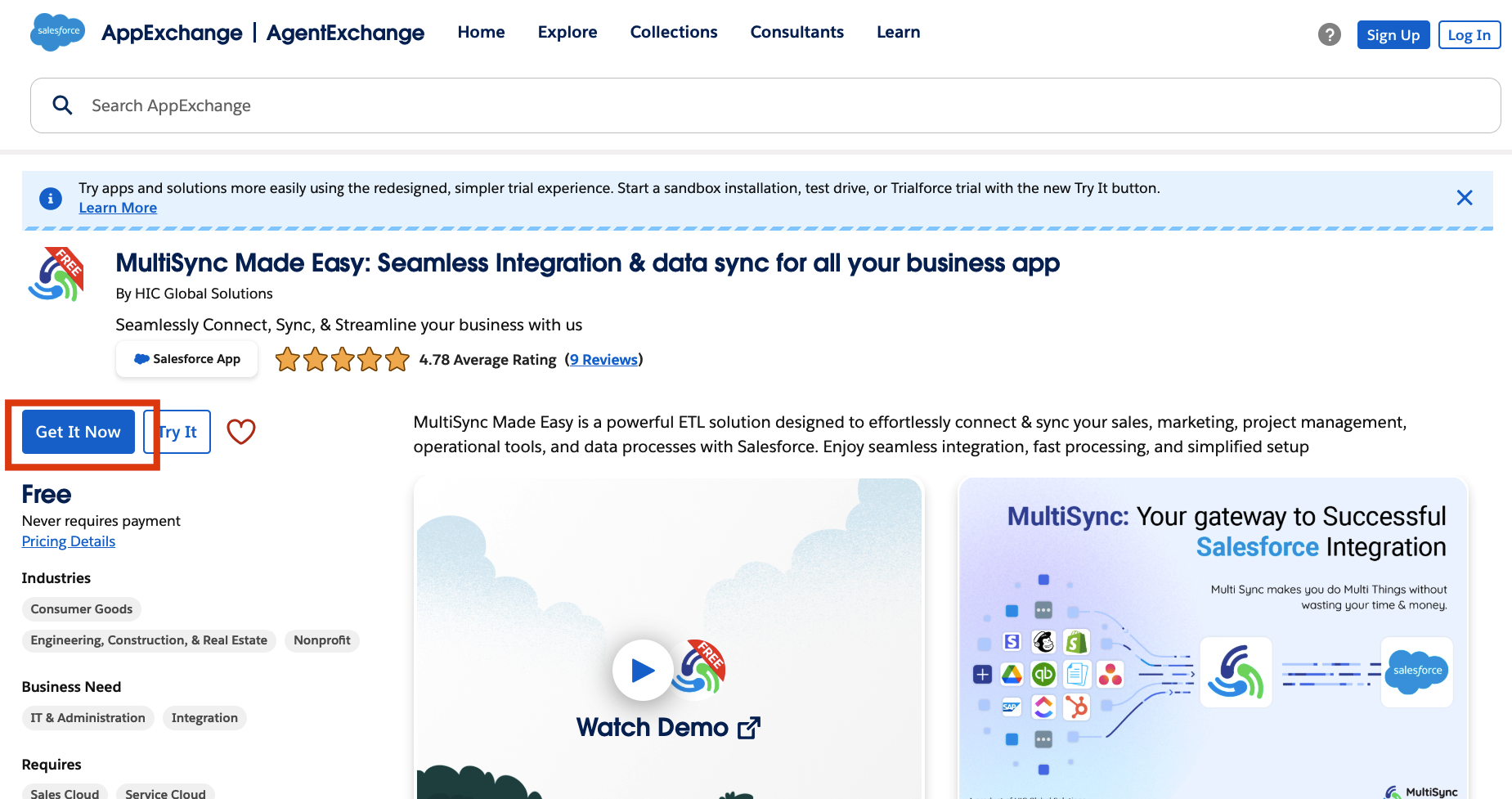Play the Watch Demo video

pyautogui.click(x=643, y=670)
